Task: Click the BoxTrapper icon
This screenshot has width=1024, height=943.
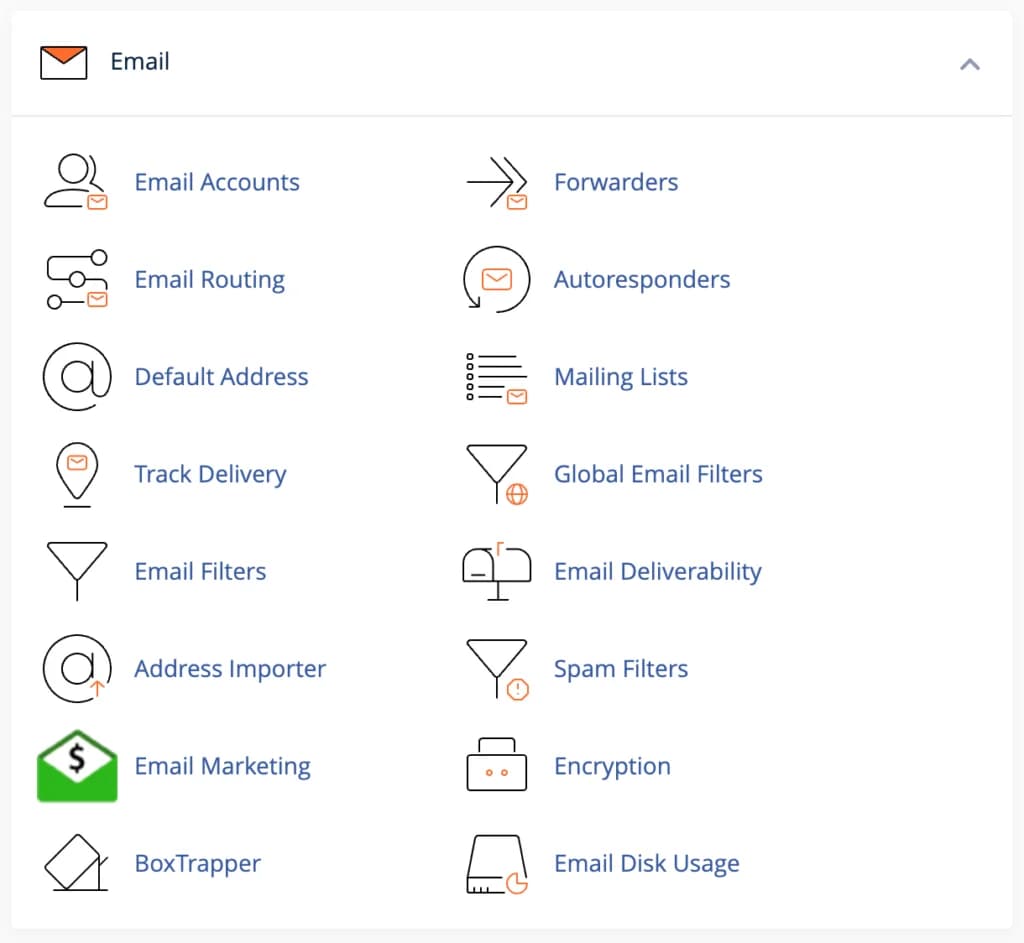Action: coord(76,863)
